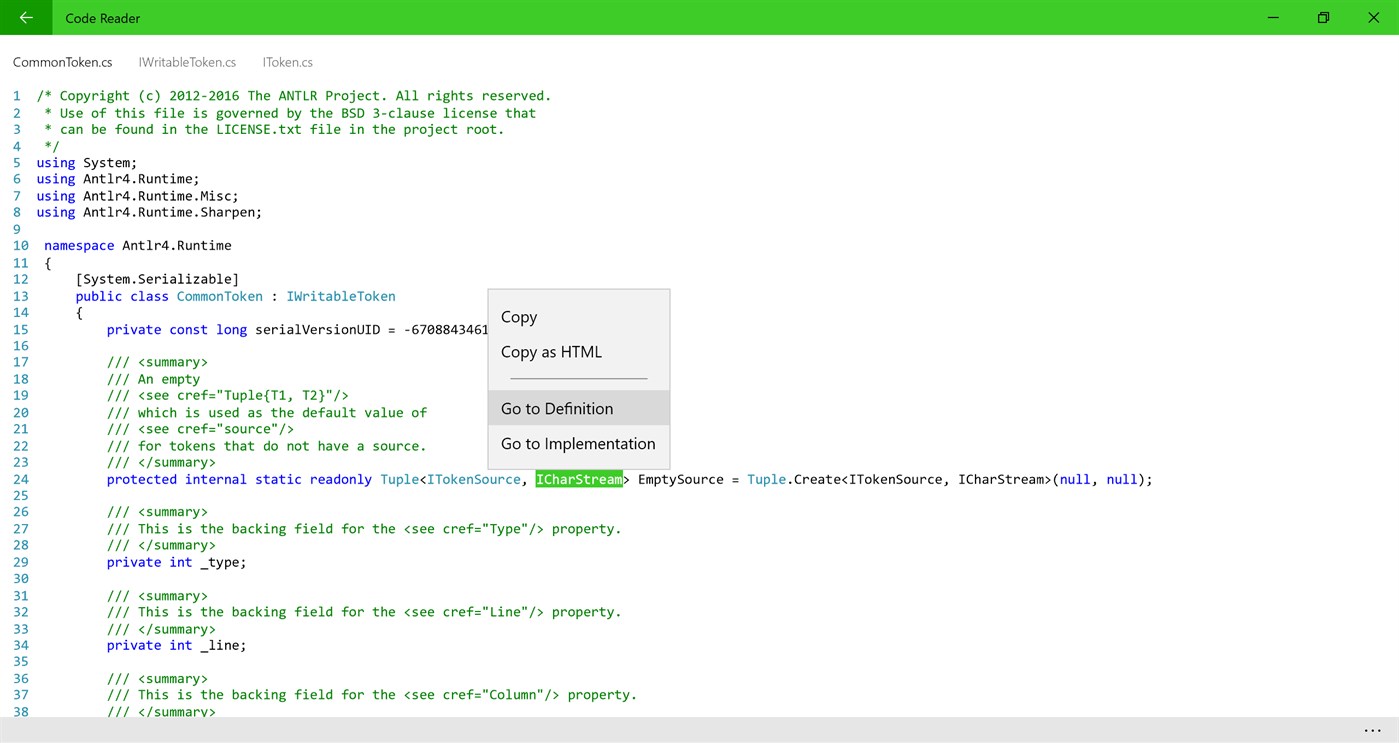Close the Code Reader window
The image size is (1399, 743).
(1373, 17)
